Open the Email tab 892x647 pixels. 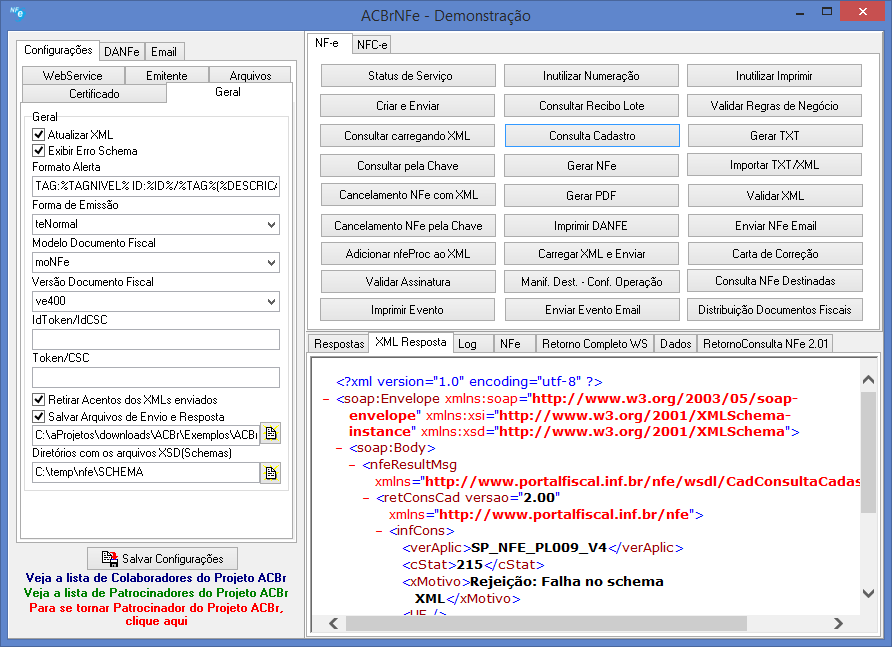tap(164, 52)
